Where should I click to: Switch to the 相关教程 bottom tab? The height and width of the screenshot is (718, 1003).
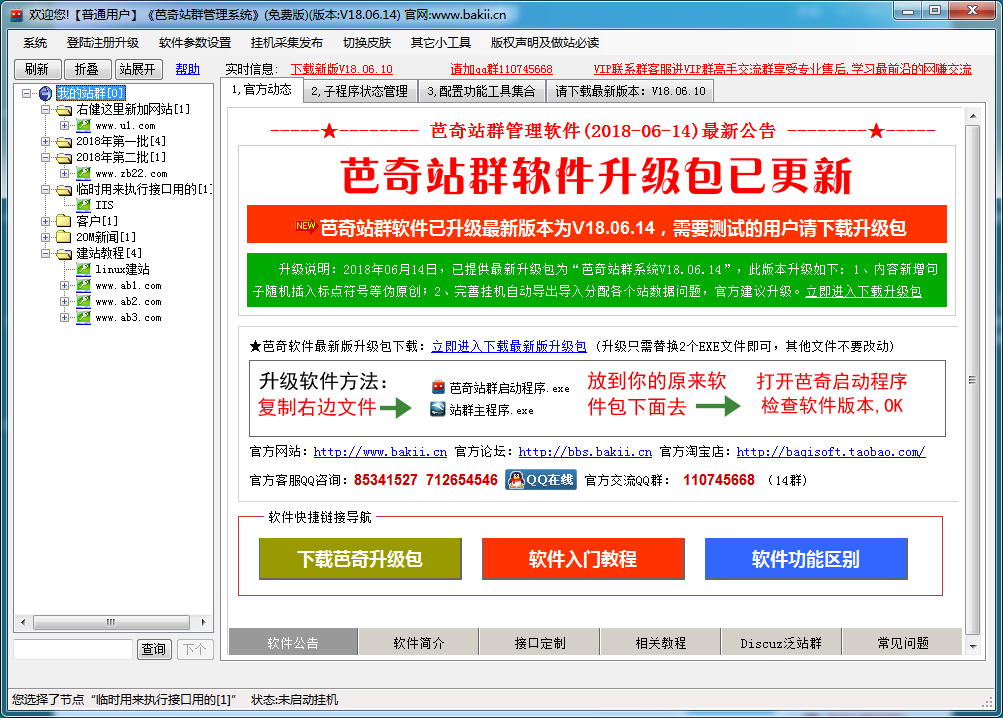point(661,642)
